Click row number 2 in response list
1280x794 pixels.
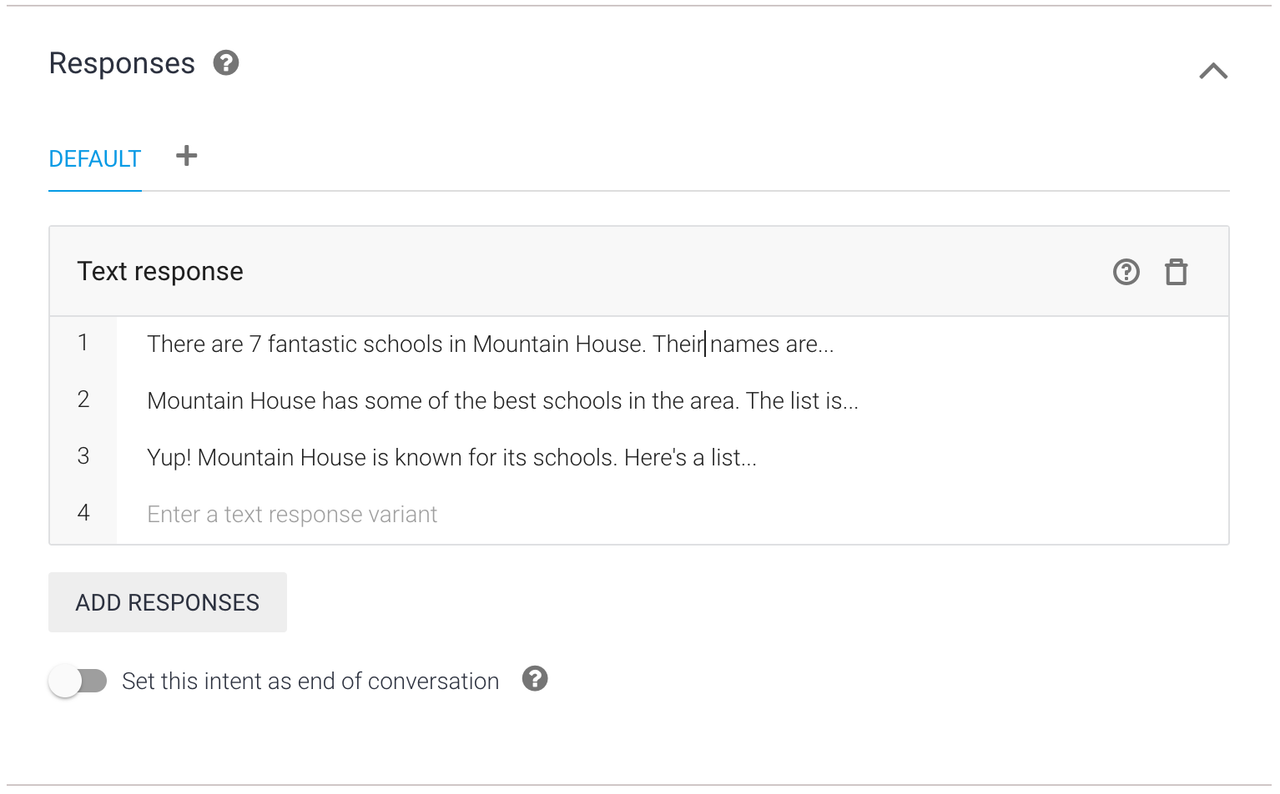click(x=83, y=400)
